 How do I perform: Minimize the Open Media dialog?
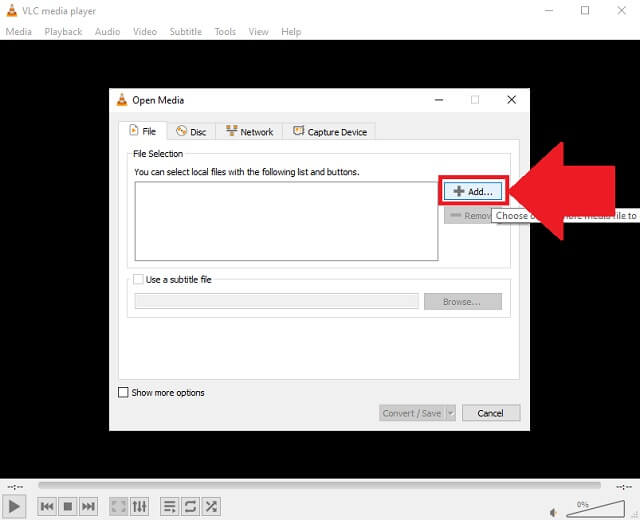[439, 100]
